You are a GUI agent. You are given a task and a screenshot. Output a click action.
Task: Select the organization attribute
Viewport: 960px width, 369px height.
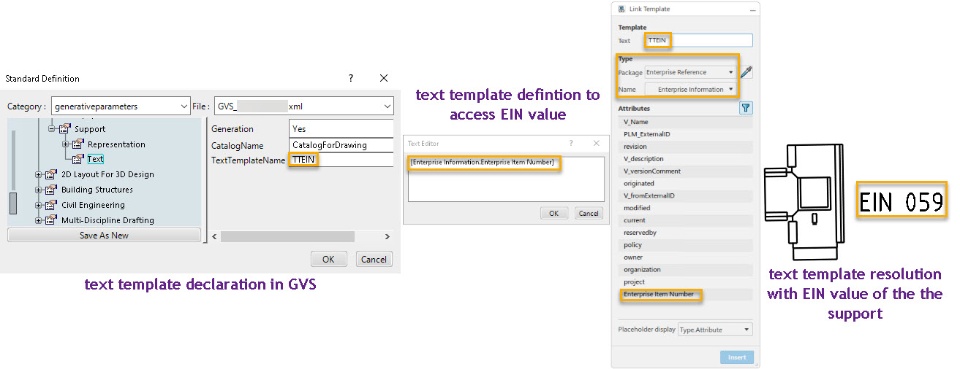686,270
